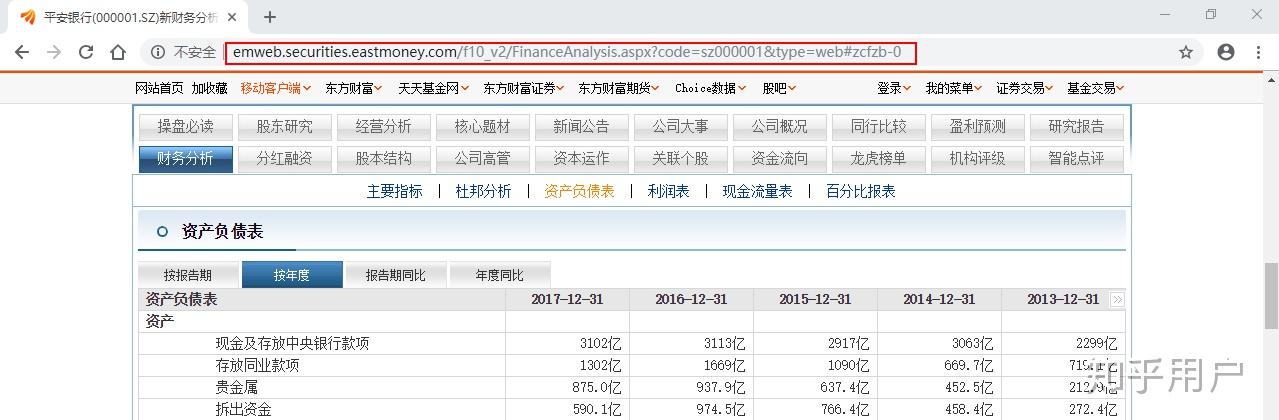Open 公司大事 section
Viewport: 1279px width, 420px height.
pyautogui.click(x=680, y=127)
